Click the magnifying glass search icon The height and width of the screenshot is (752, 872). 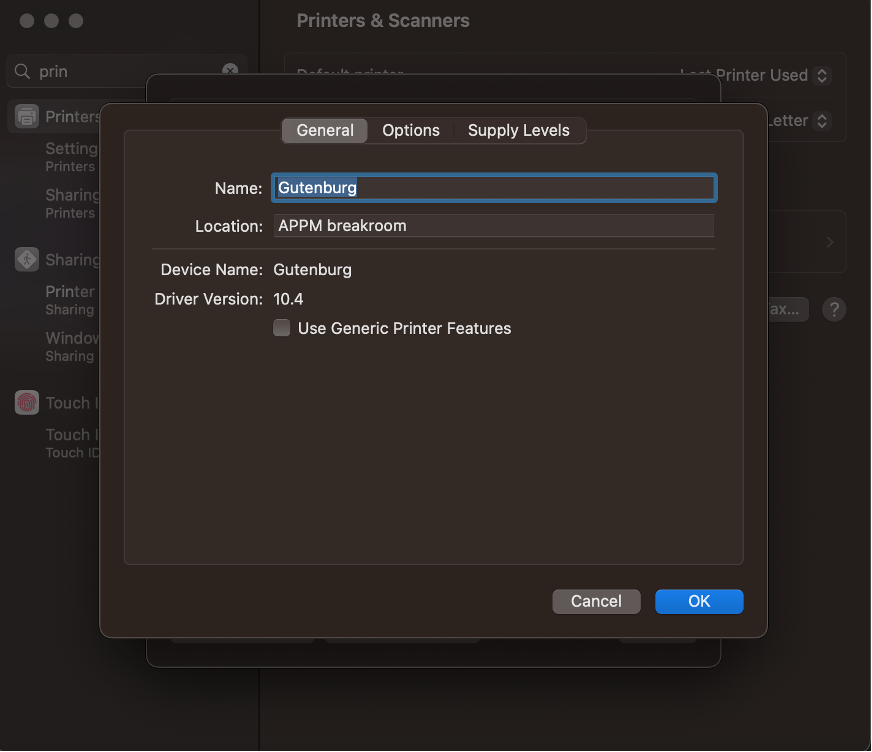[22, 71]
